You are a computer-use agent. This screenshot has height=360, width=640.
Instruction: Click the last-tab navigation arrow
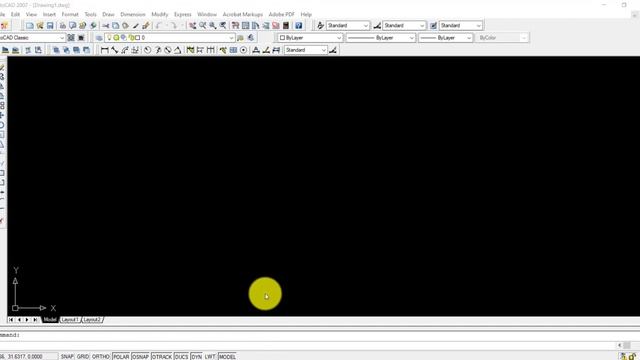coord(36,320)
